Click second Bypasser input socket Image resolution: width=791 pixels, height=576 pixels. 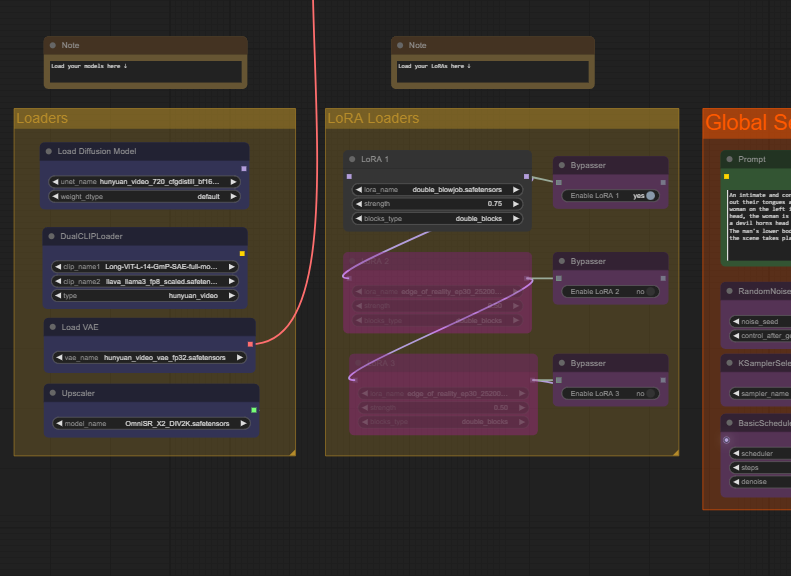[x=558, y=278]
